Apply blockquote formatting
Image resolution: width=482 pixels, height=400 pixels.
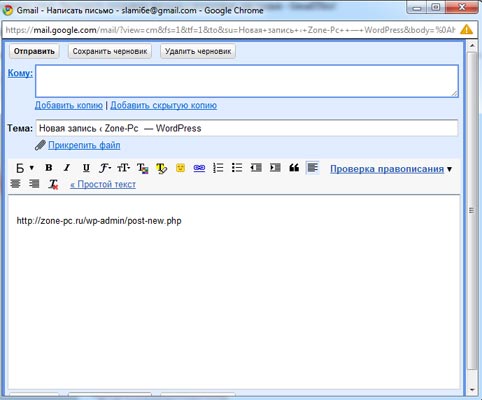[x=294, y=168]
